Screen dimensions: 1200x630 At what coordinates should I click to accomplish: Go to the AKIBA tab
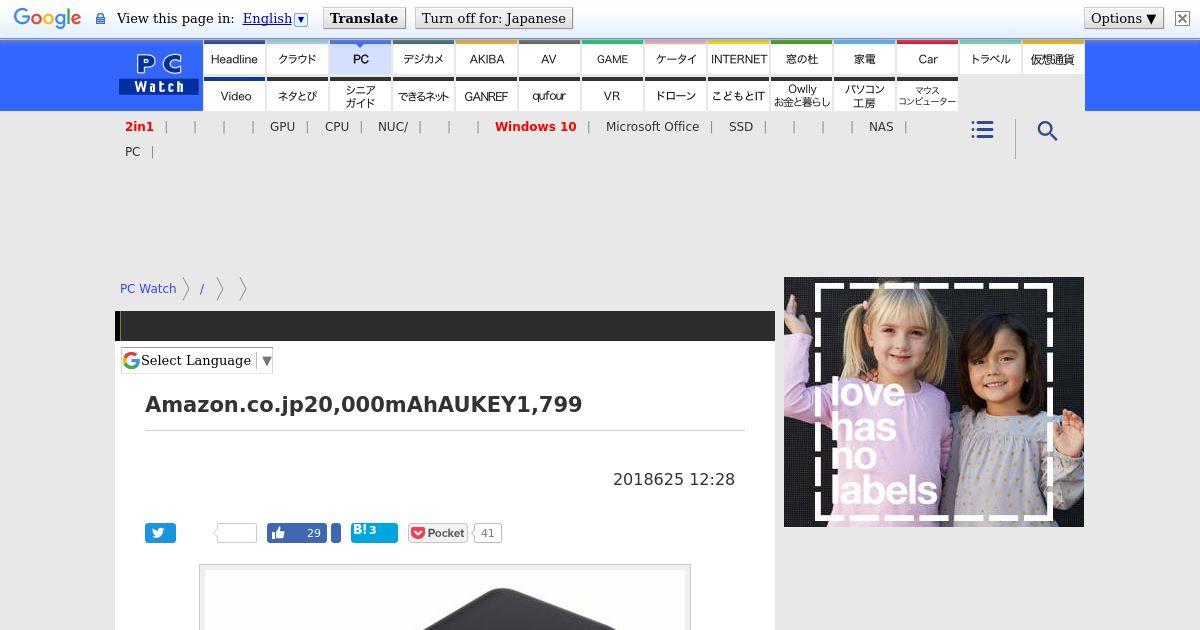(x=486, y=58)
